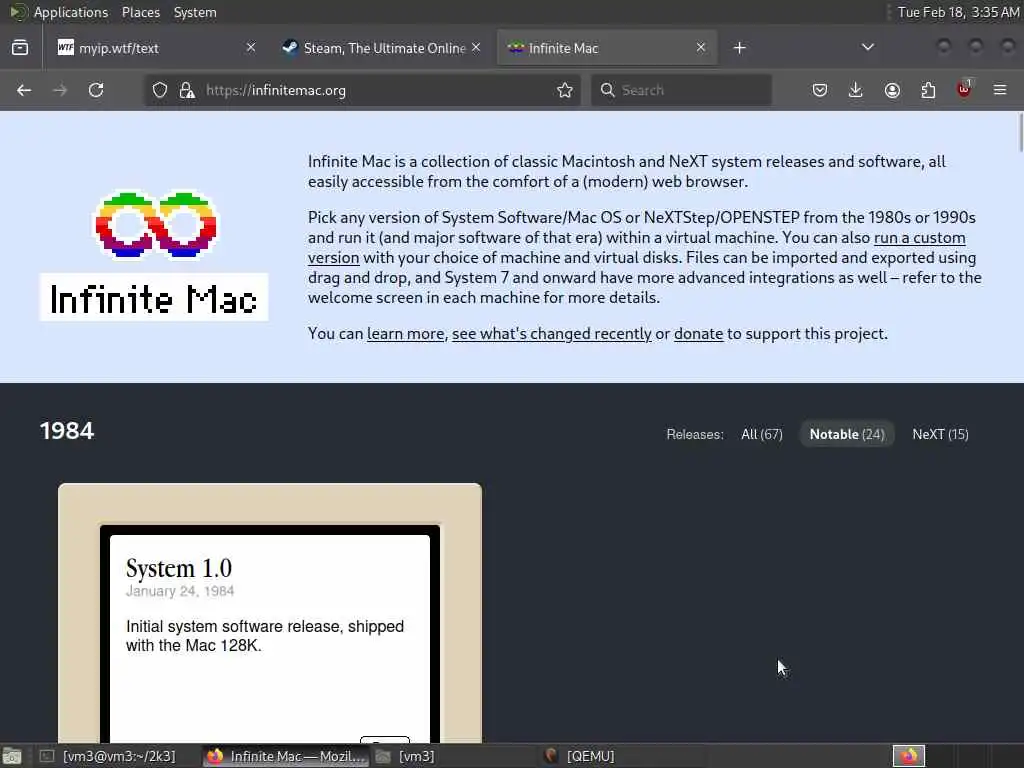Screen dimensions: 1024x768
Task: Filter to Notable (24) releases
Action: coord(847,434)
